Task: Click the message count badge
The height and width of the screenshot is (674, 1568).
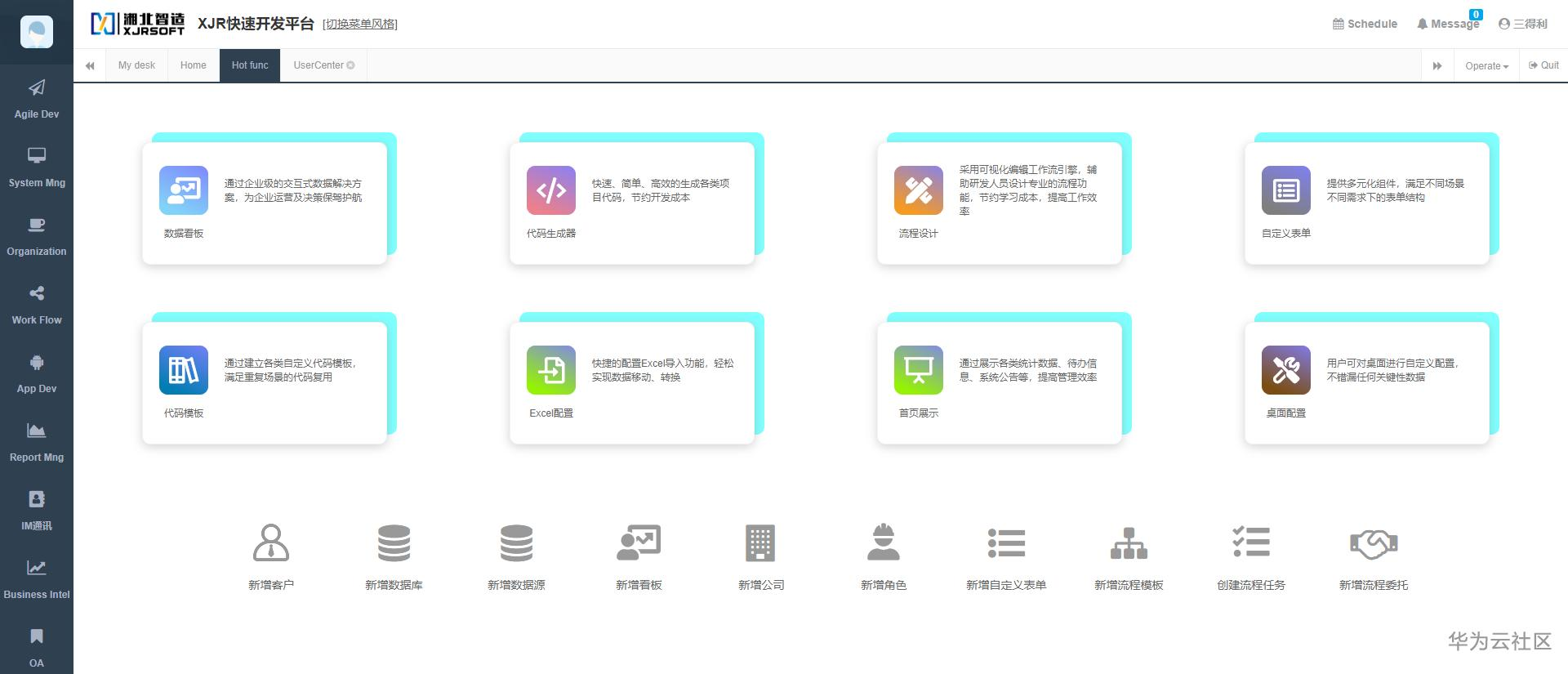Action: click(1476, 15)
